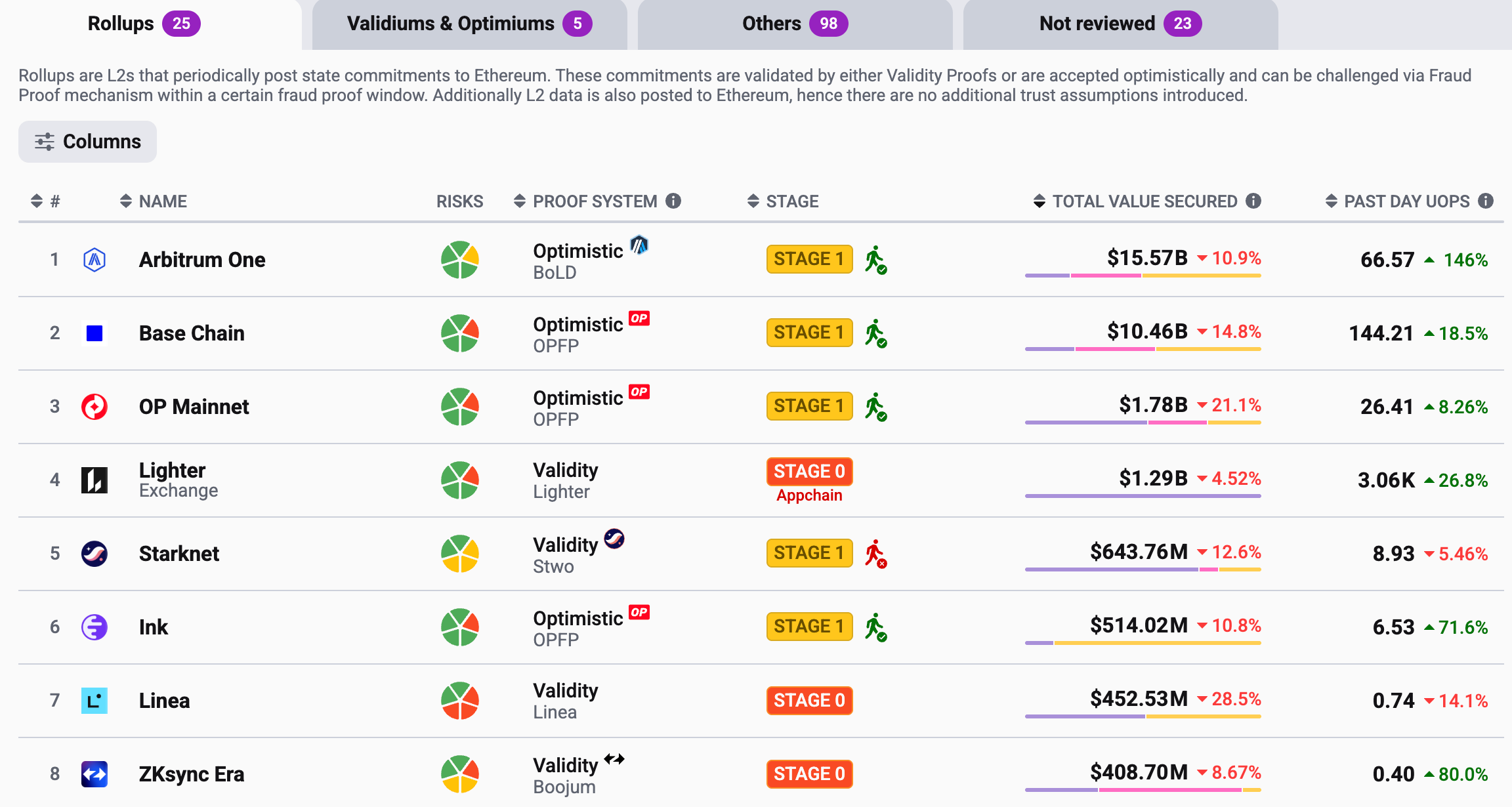This screenshot has width=1512, height=807.
Task: Click the ZKsync Era logo icon
Action: [94, 774]
